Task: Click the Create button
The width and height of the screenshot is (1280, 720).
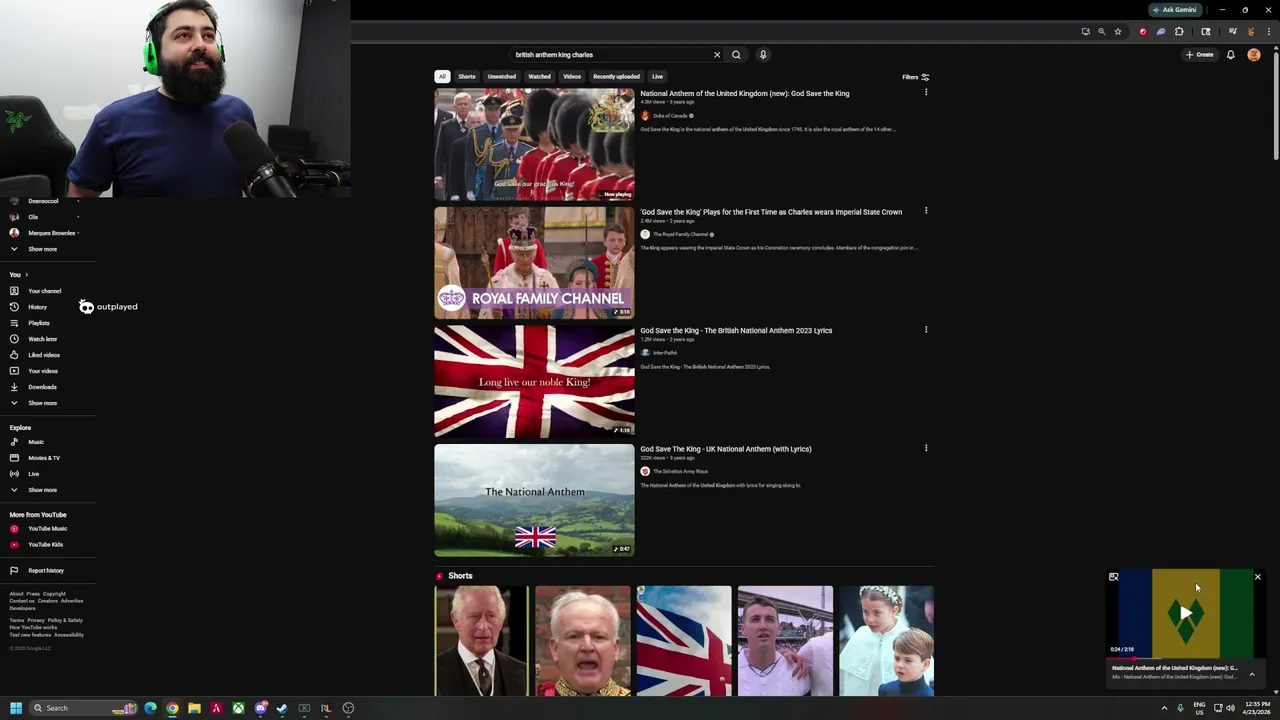Action: pyautogui.click(x=1199, y=55)
